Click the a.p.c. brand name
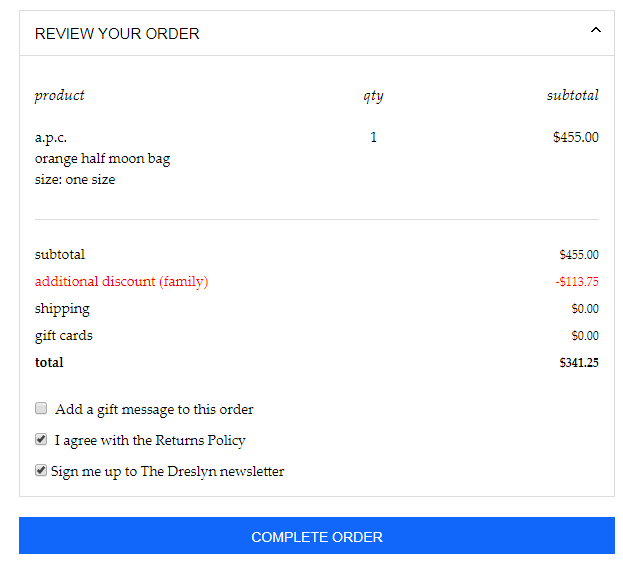623x573 pixels. [x=51, y=137]
